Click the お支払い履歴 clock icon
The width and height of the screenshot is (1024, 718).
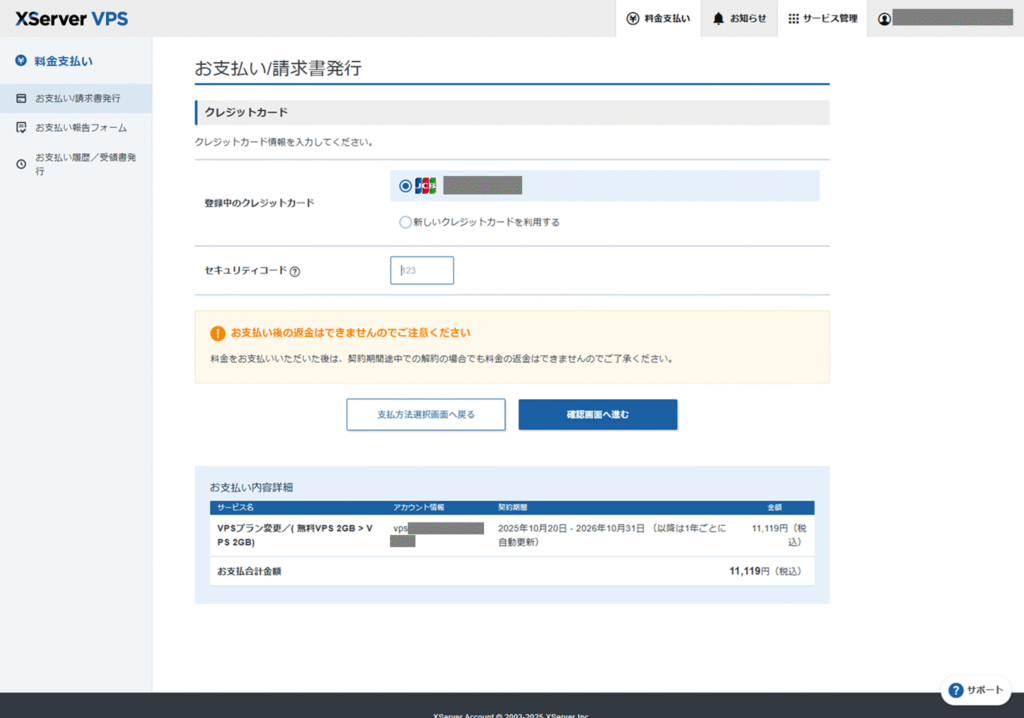(x=21, y=164)
